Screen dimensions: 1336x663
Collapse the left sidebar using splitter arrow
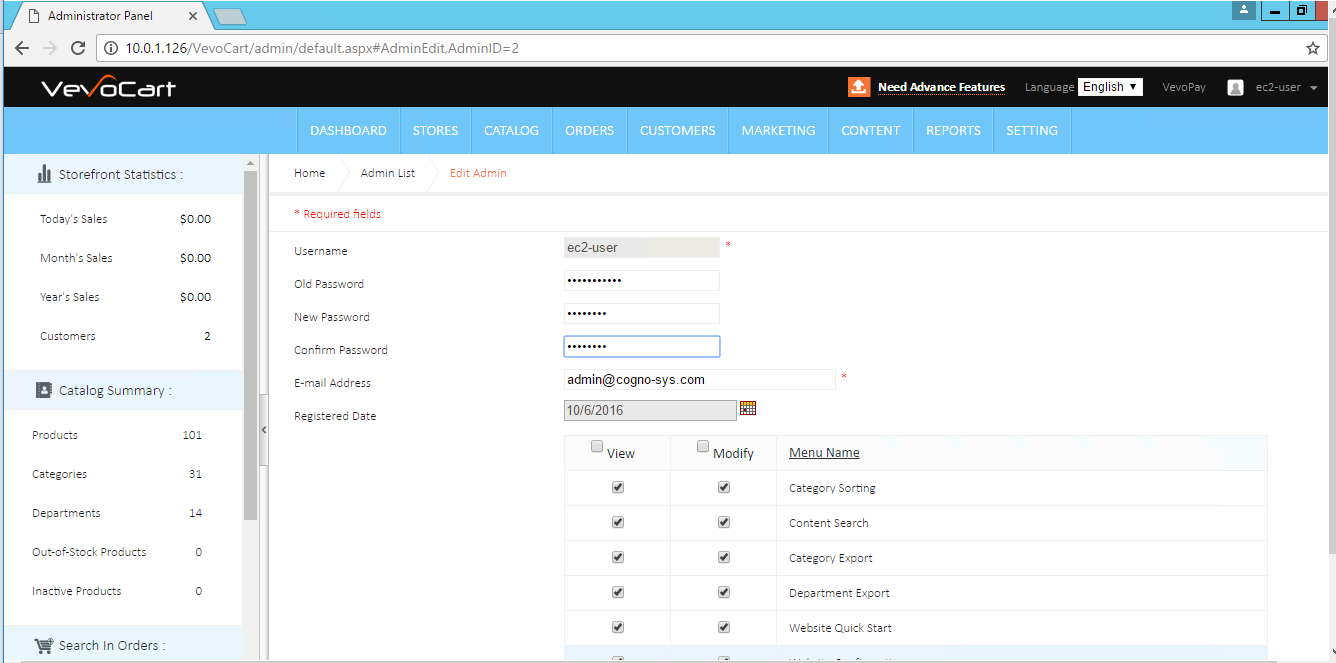click(x=264, y=430)
